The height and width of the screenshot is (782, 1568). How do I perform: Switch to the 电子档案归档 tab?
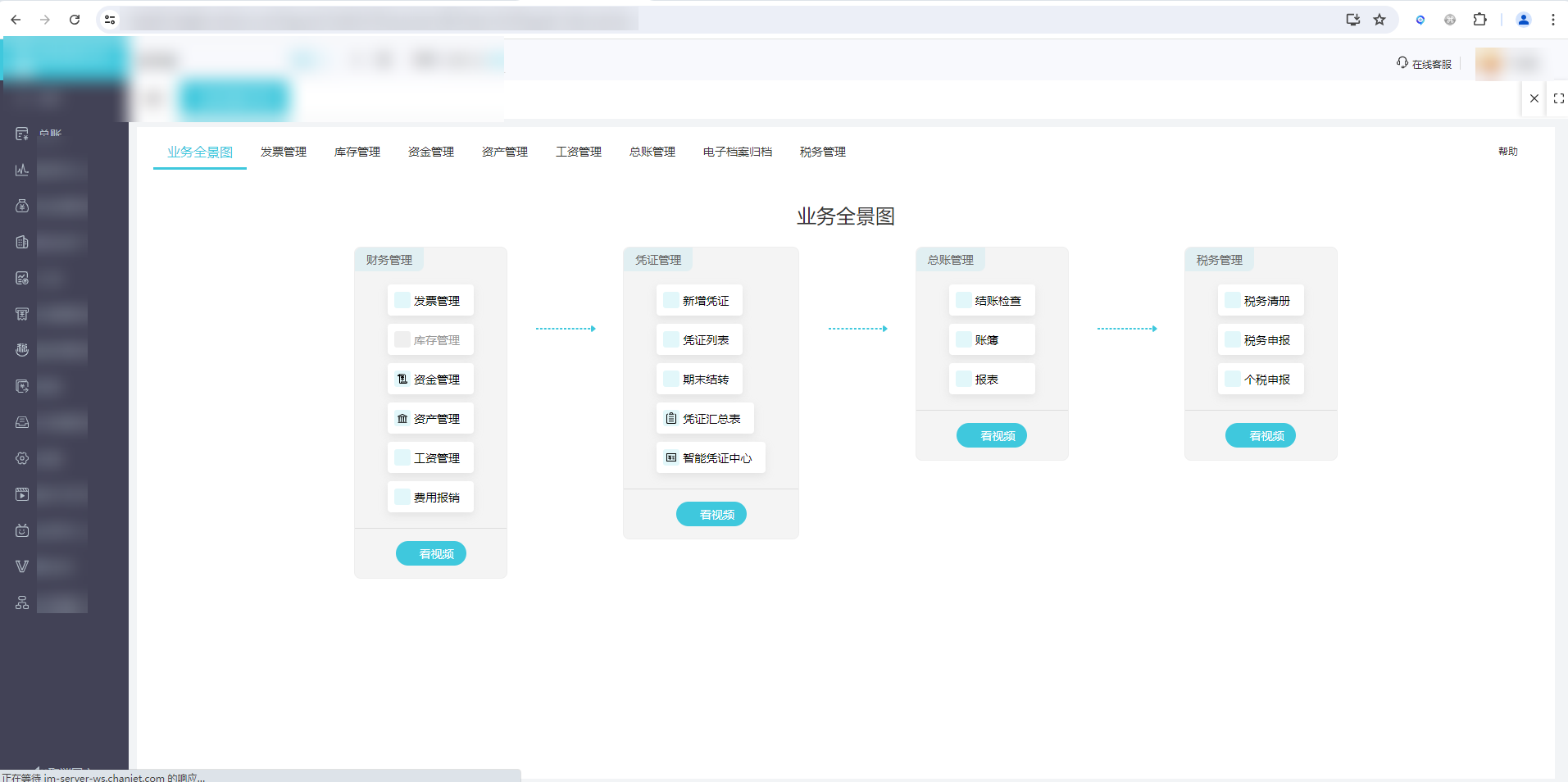pos(737,152)
